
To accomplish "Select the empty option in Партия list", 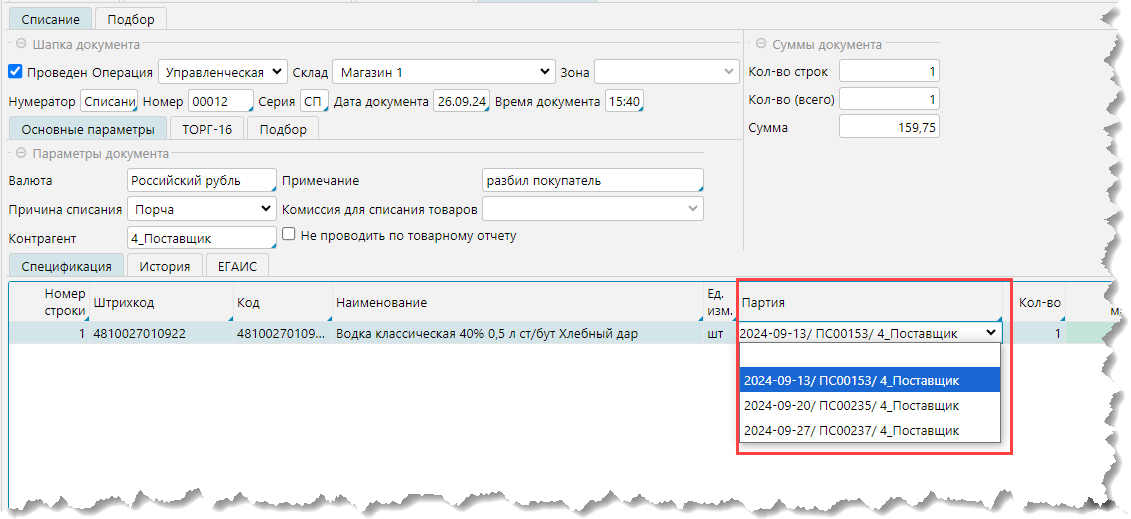I will click(x=868, y=357).
